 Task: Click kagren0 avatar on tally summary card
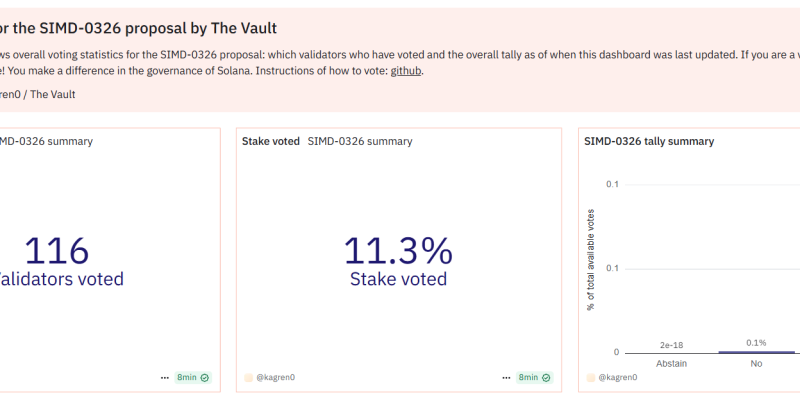pyautogui.click(x=590, y=378)
